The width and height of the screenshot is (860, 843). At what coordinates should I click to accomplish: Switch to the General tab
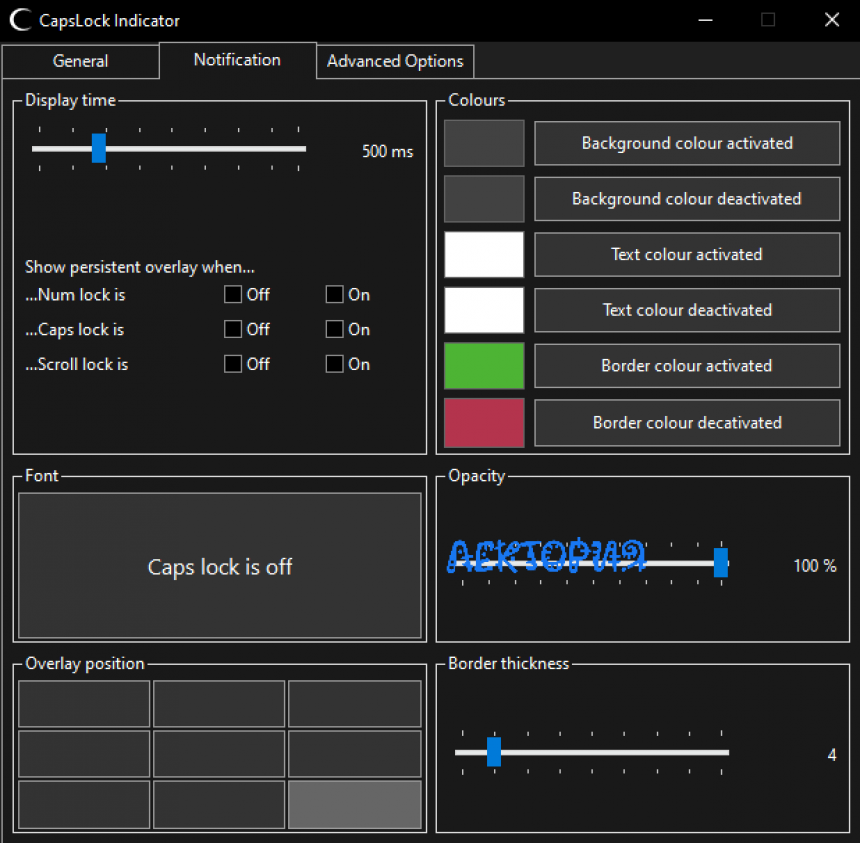(80, 61)
